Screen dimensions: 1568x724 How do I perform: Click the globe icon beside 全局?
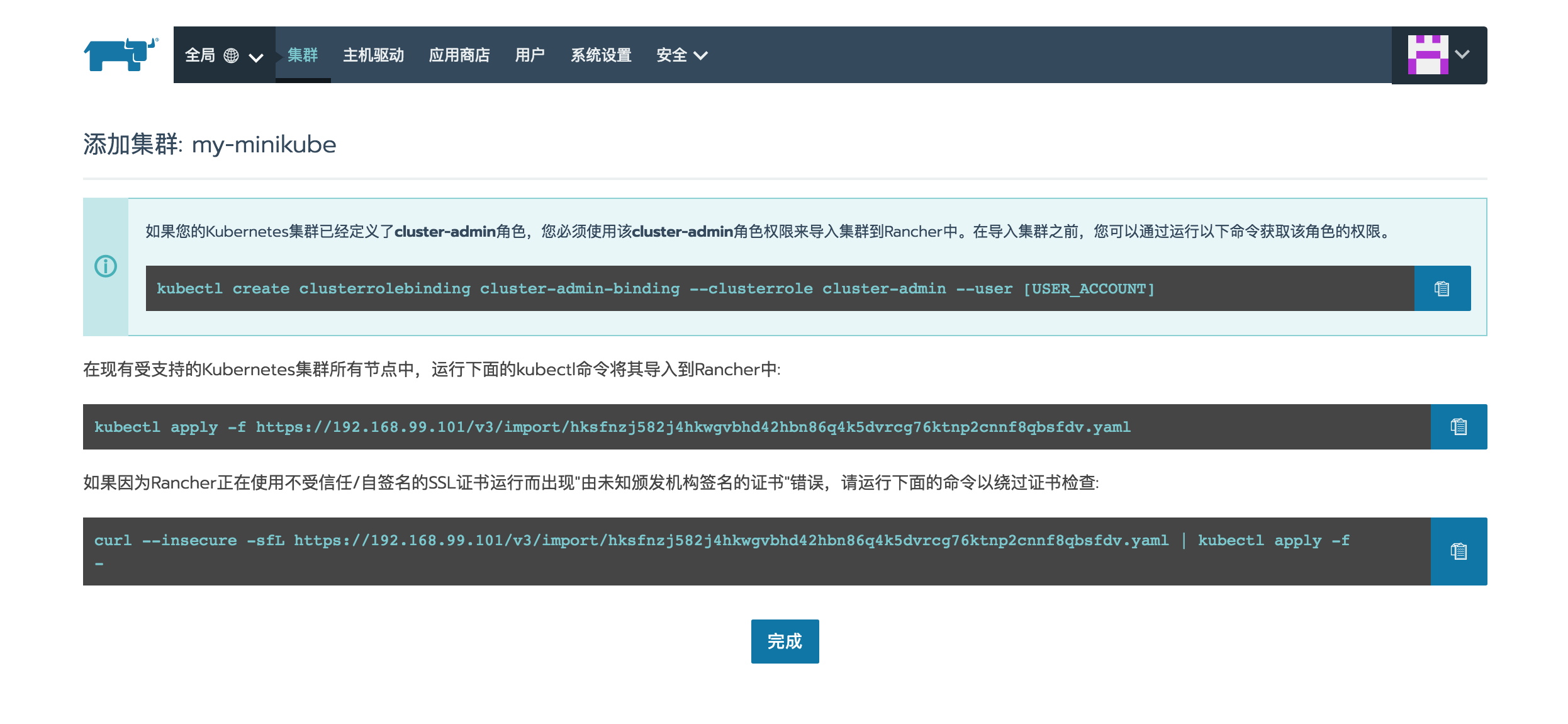point(231,55)
